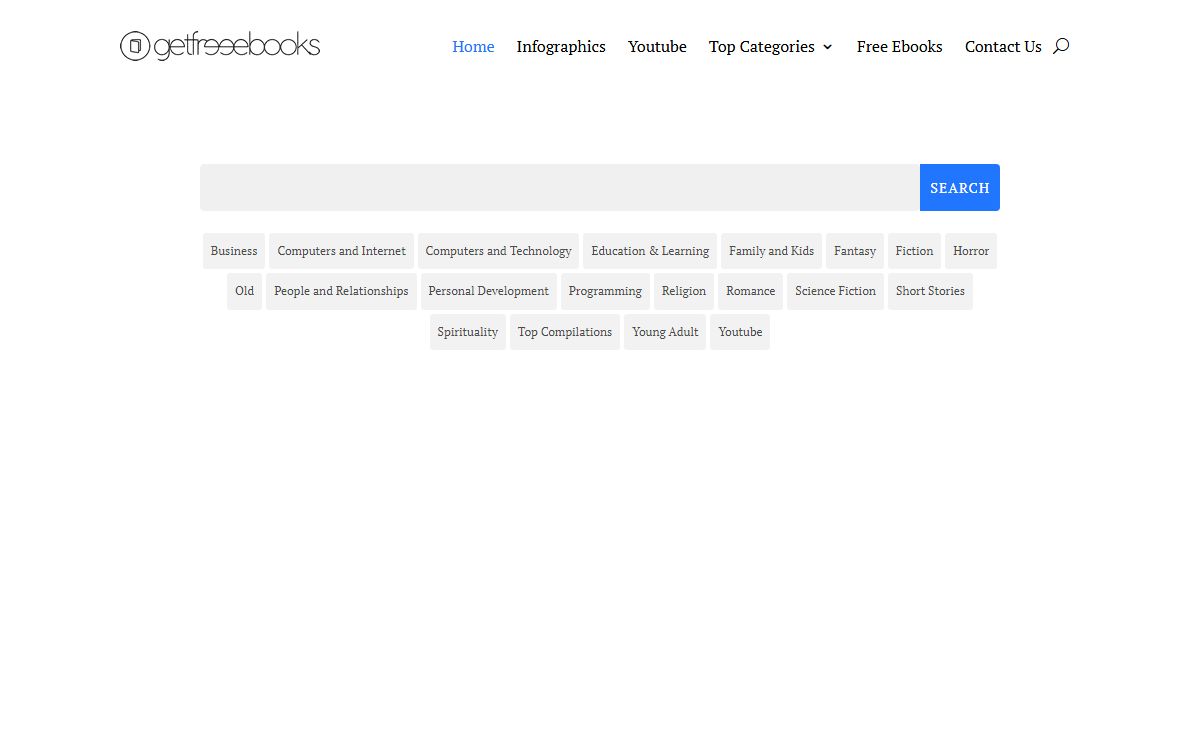Select the Business category tag
This screenshot has width=1200, height=740.
tap(234, 251)
